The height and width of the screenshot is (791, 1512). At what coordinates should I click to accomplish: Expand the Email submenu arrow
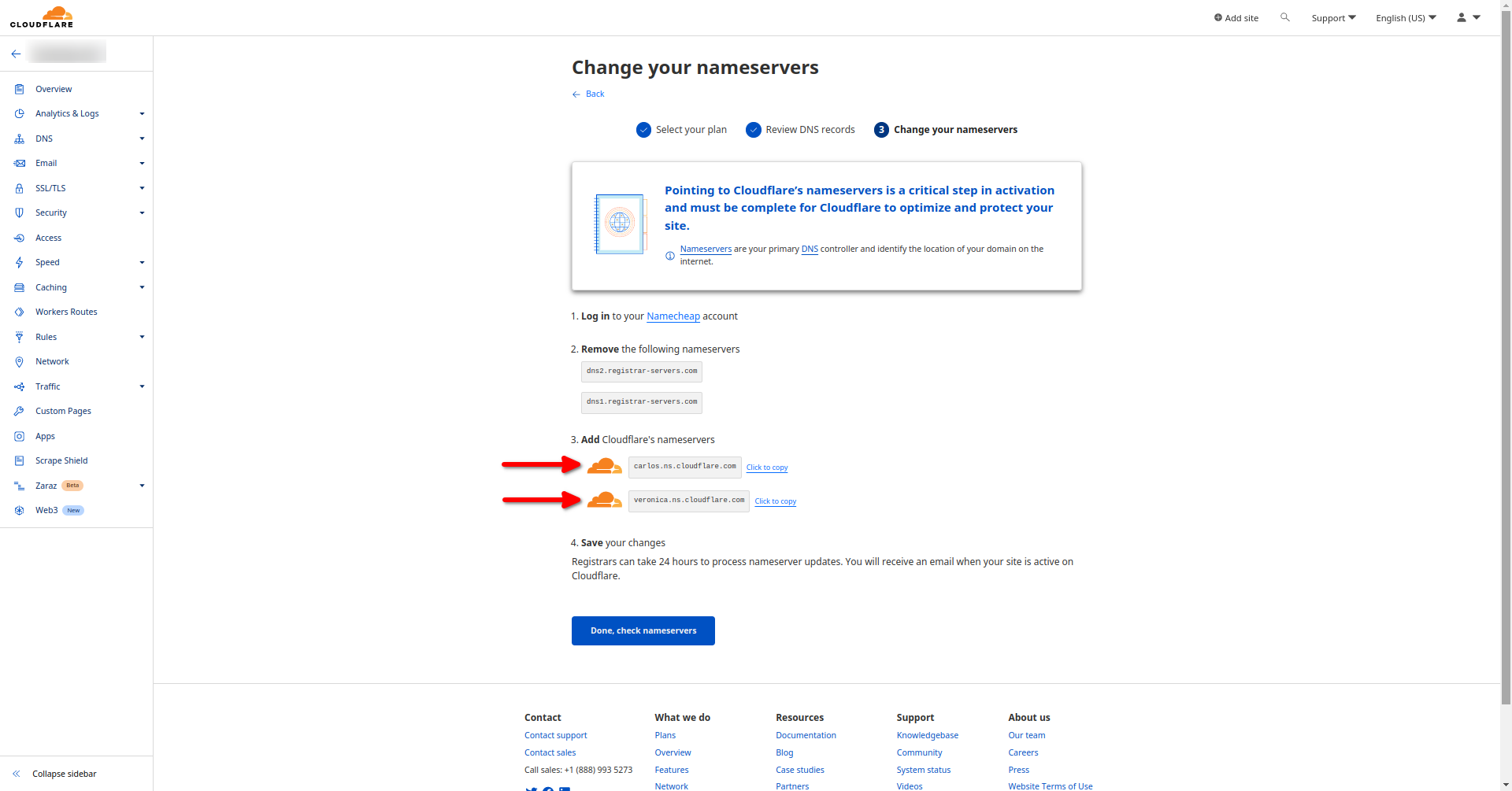(x=142, y=163)
